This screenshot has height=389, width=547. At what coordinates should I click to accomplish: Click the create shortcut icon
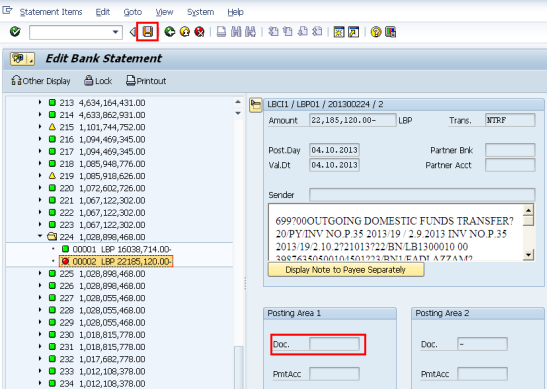coord(353,32)
